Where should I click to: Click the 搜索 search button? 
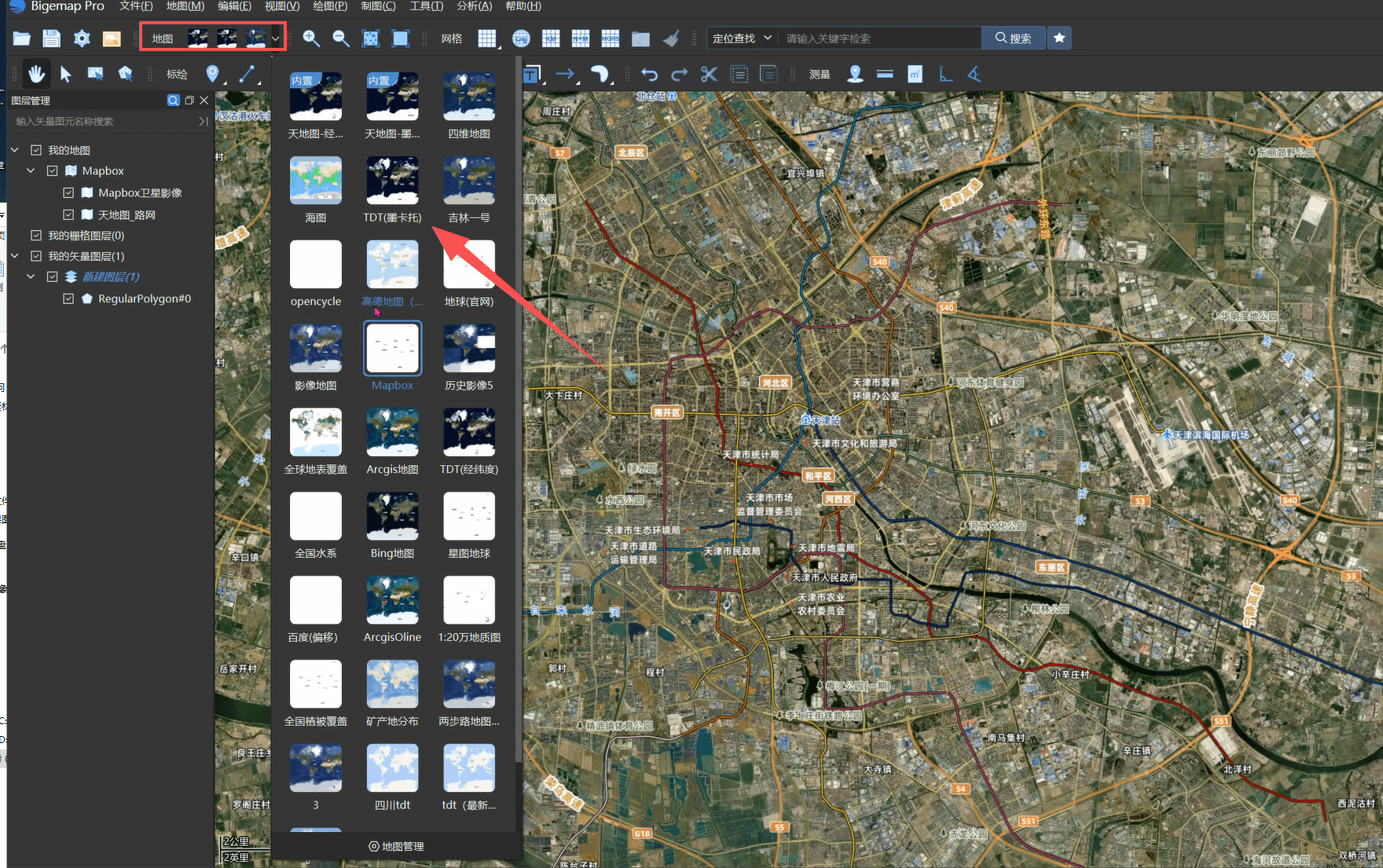coord(1013,38)
